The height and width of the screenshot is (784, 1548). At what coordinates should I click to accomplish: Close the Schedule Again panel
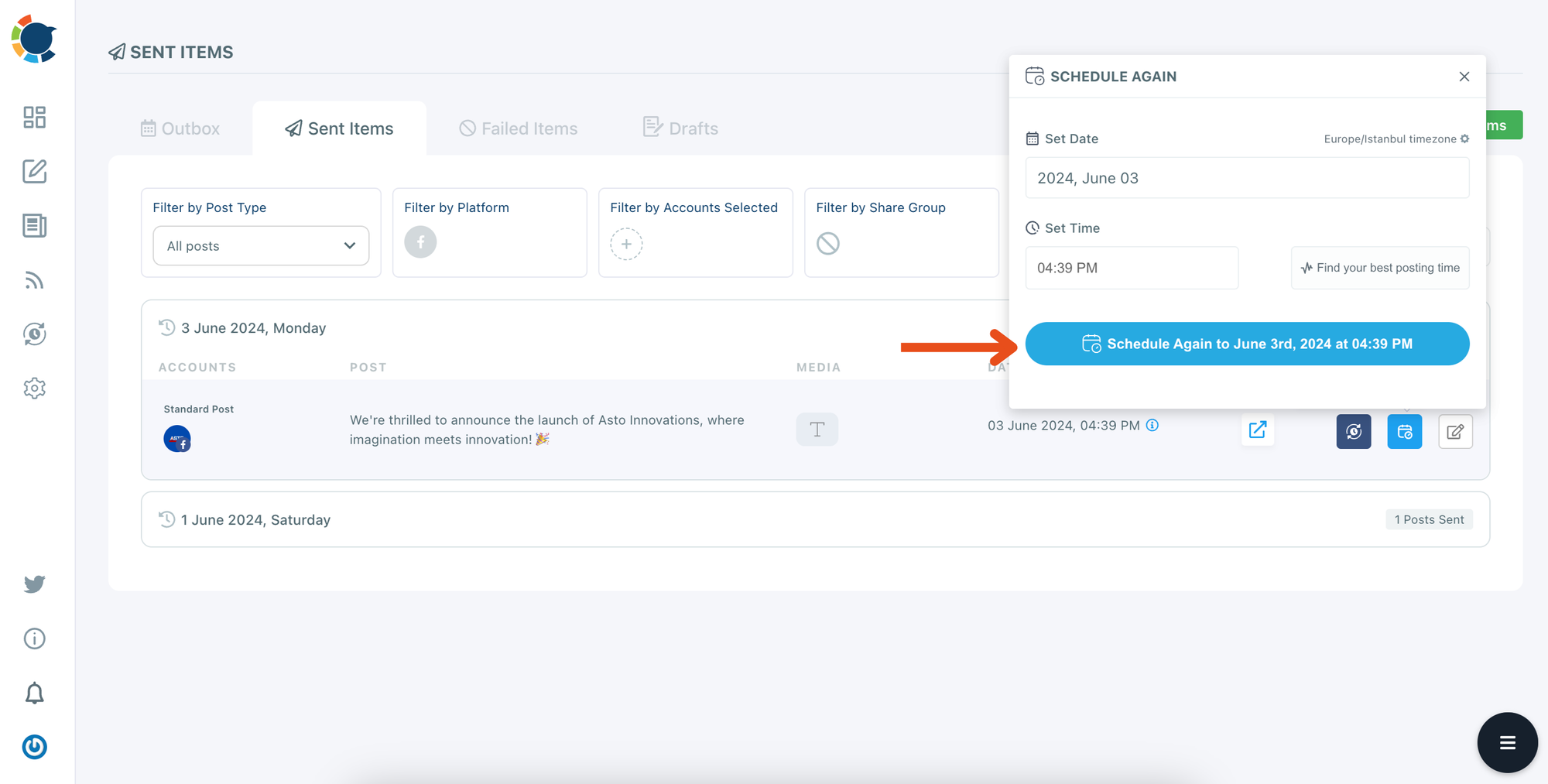click(x=1464, y=77)
